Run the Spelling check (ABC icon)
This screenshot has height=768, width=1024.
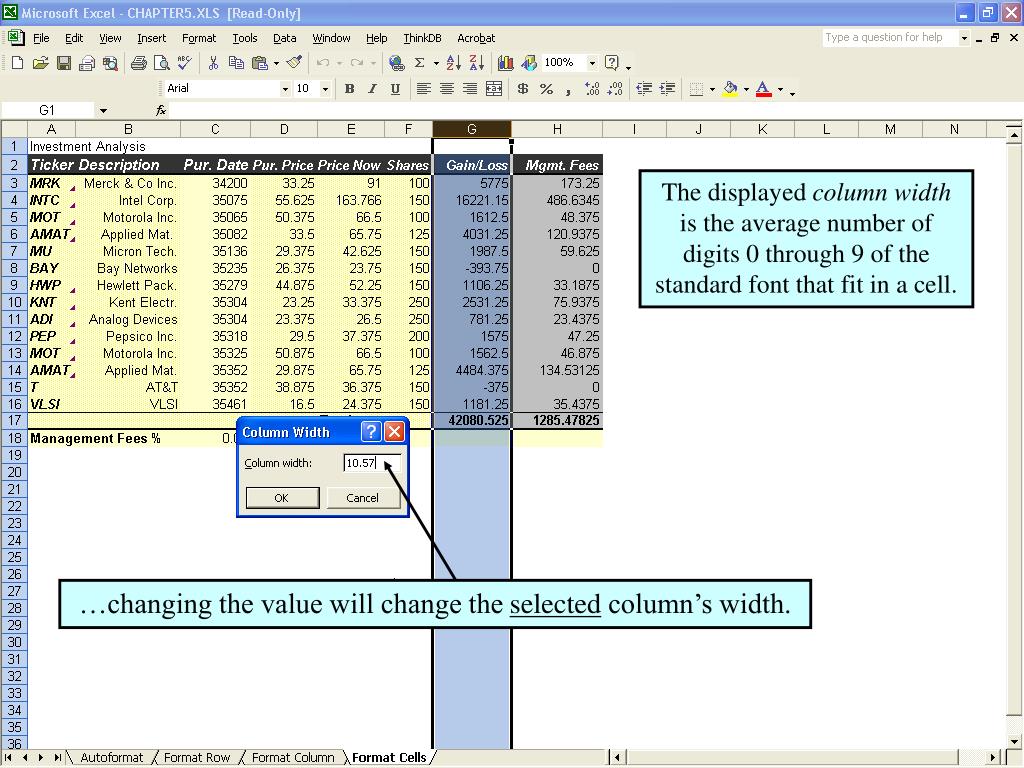[x=184, y=63]
